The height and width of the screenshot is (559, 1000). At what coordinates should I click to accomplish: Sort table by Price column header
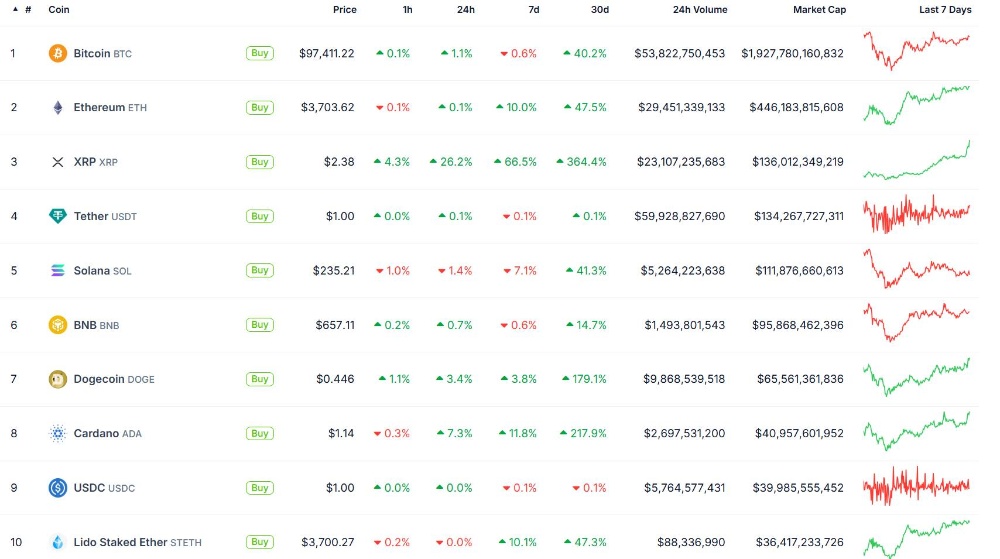[344, 10]
